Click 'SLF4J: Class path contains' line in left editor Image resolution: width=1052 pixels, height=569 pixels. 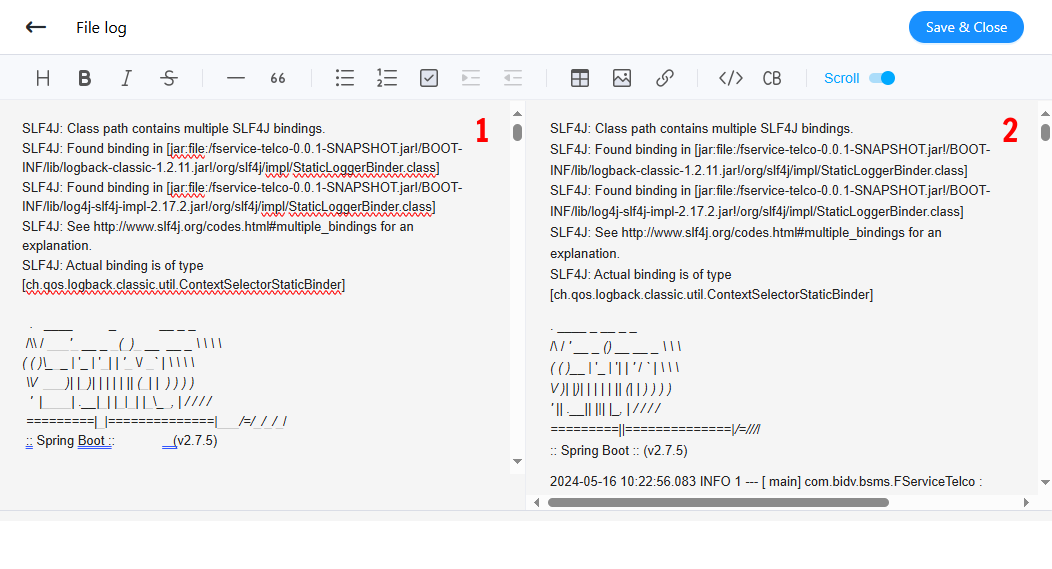(173, 129)
